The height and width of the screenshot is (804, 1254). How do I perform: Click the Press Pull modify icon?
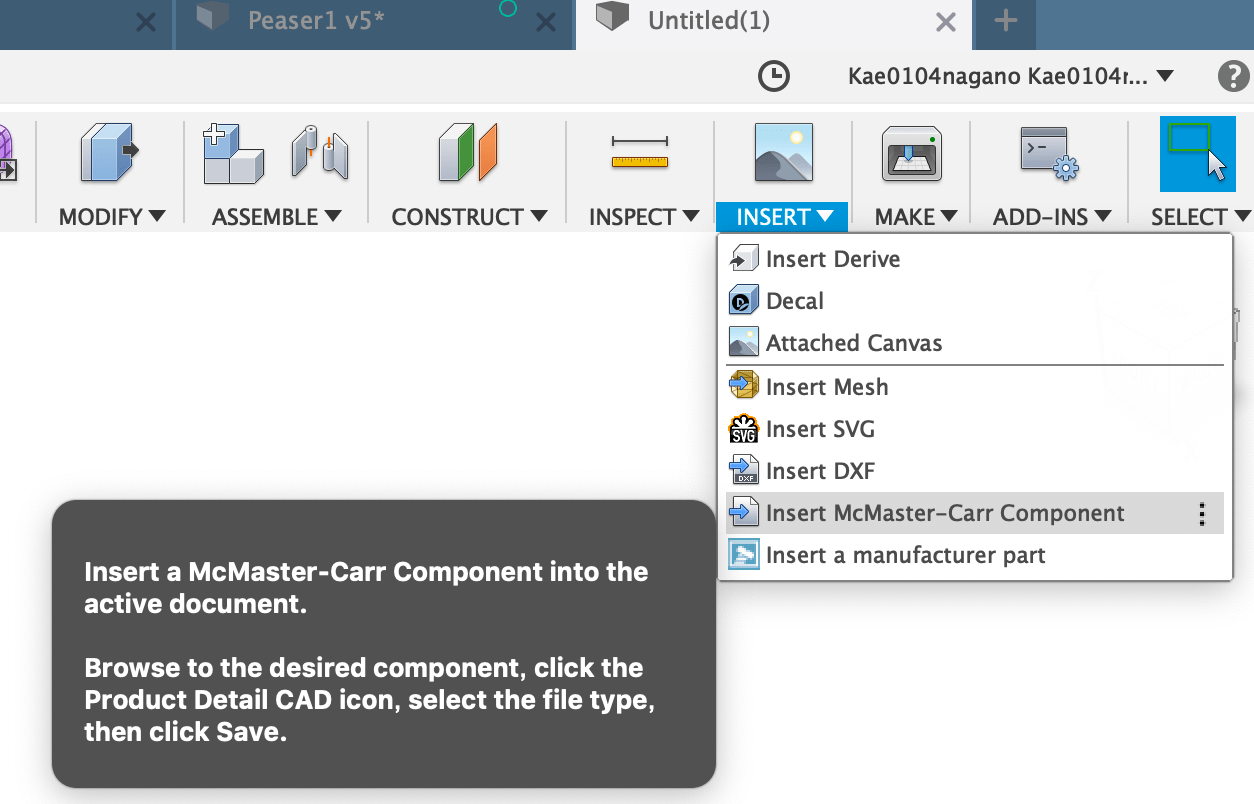click(109, 153)
